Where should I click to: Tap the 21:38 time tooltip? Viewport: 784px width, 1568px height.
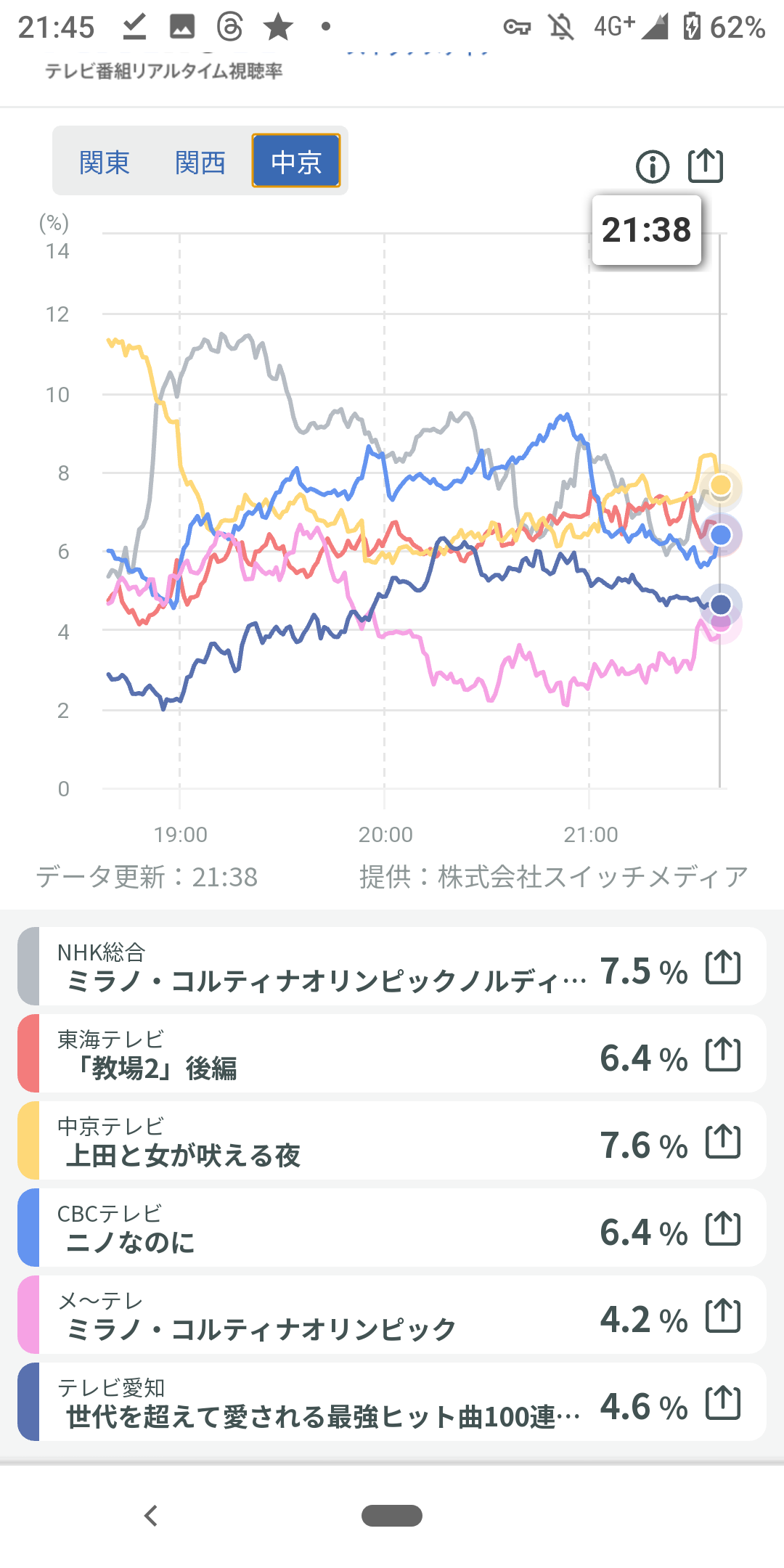click(646, 230)
